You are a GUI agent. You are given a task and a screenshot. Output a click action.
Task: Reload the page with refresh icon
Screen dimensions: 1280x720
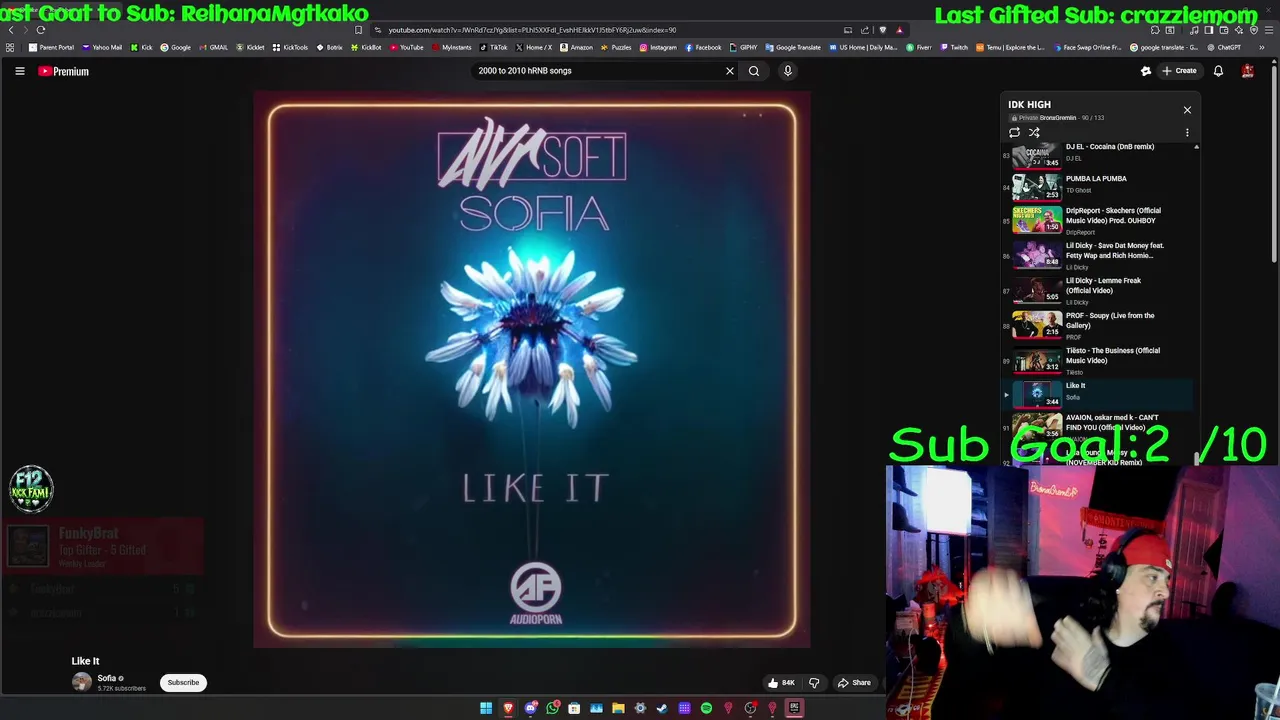41,30
